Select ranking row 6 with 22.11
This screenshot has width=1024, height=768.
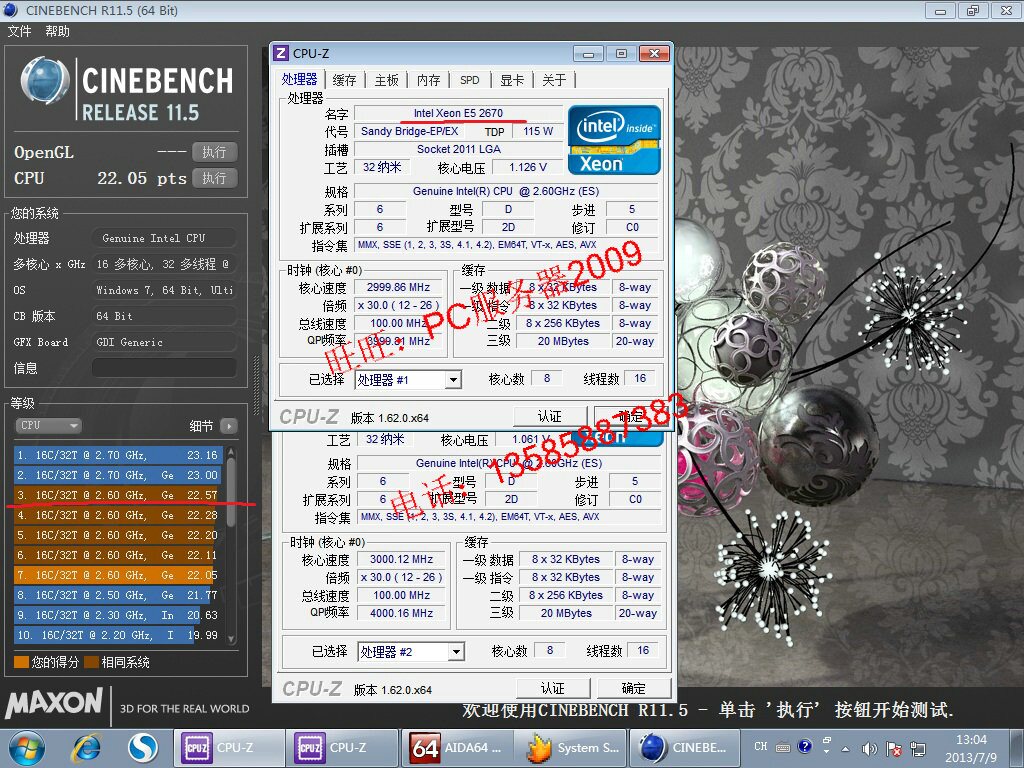tap(118, 555)
